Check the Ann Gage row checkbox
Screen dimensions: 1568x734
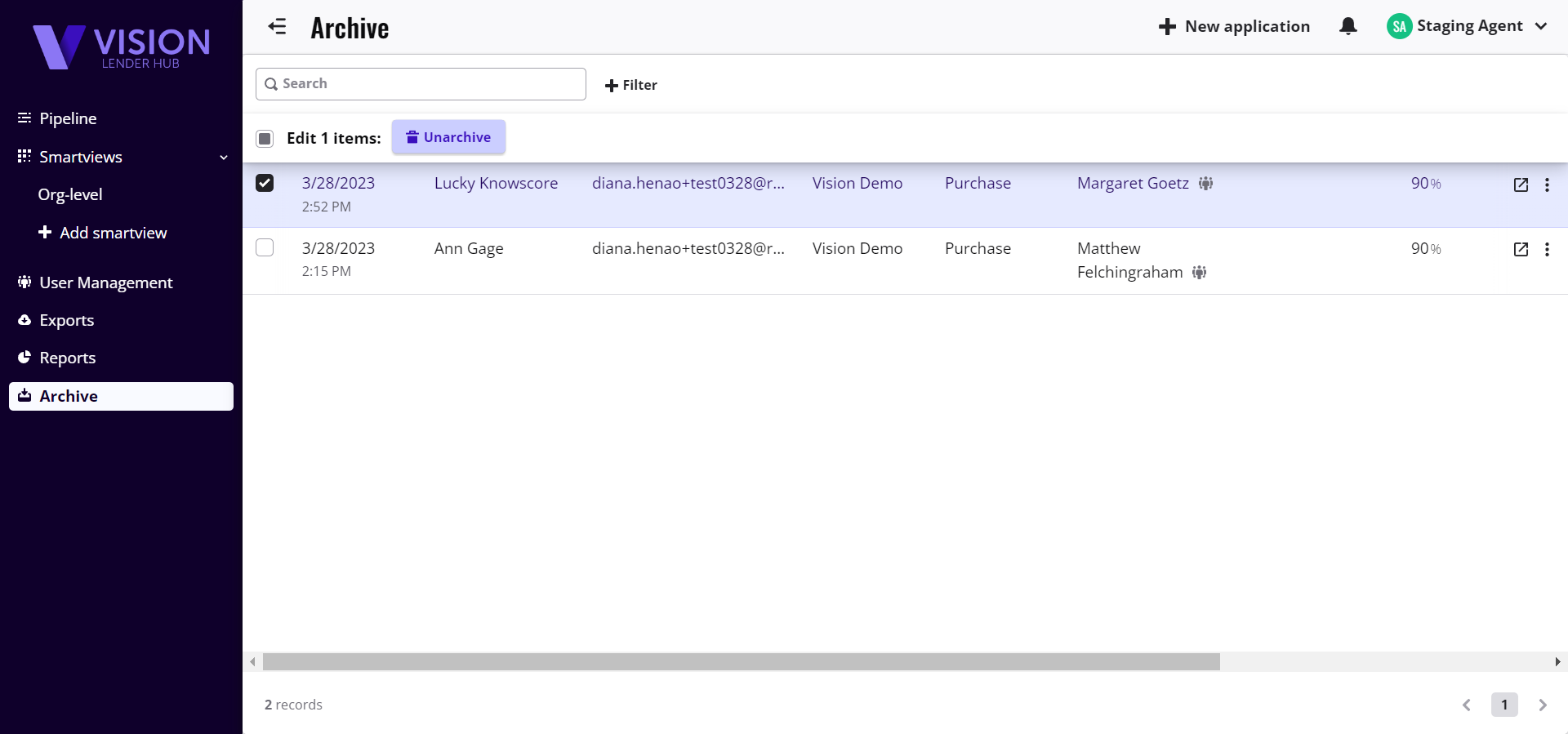265,247
